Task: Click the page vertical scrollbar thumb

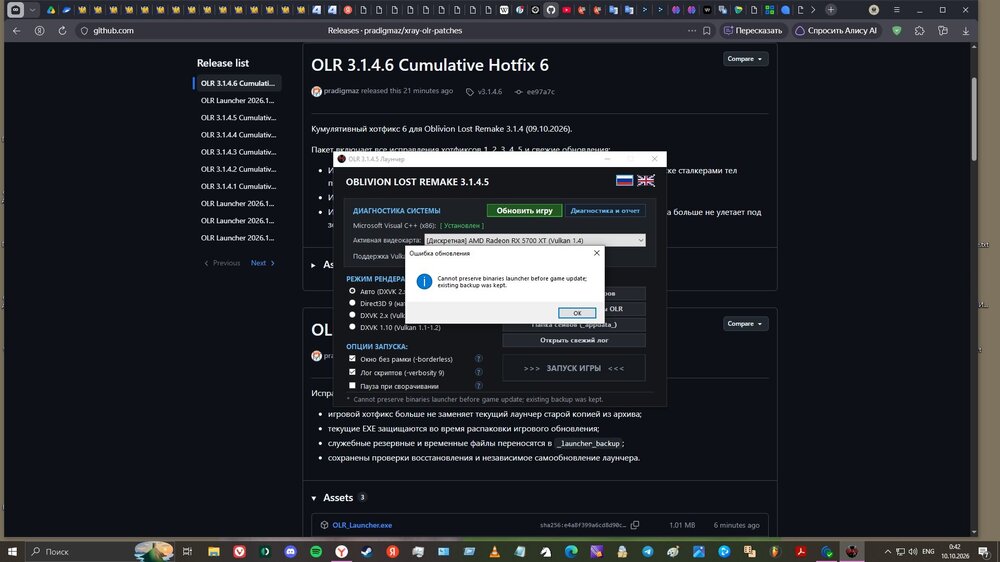Action: 974,119
